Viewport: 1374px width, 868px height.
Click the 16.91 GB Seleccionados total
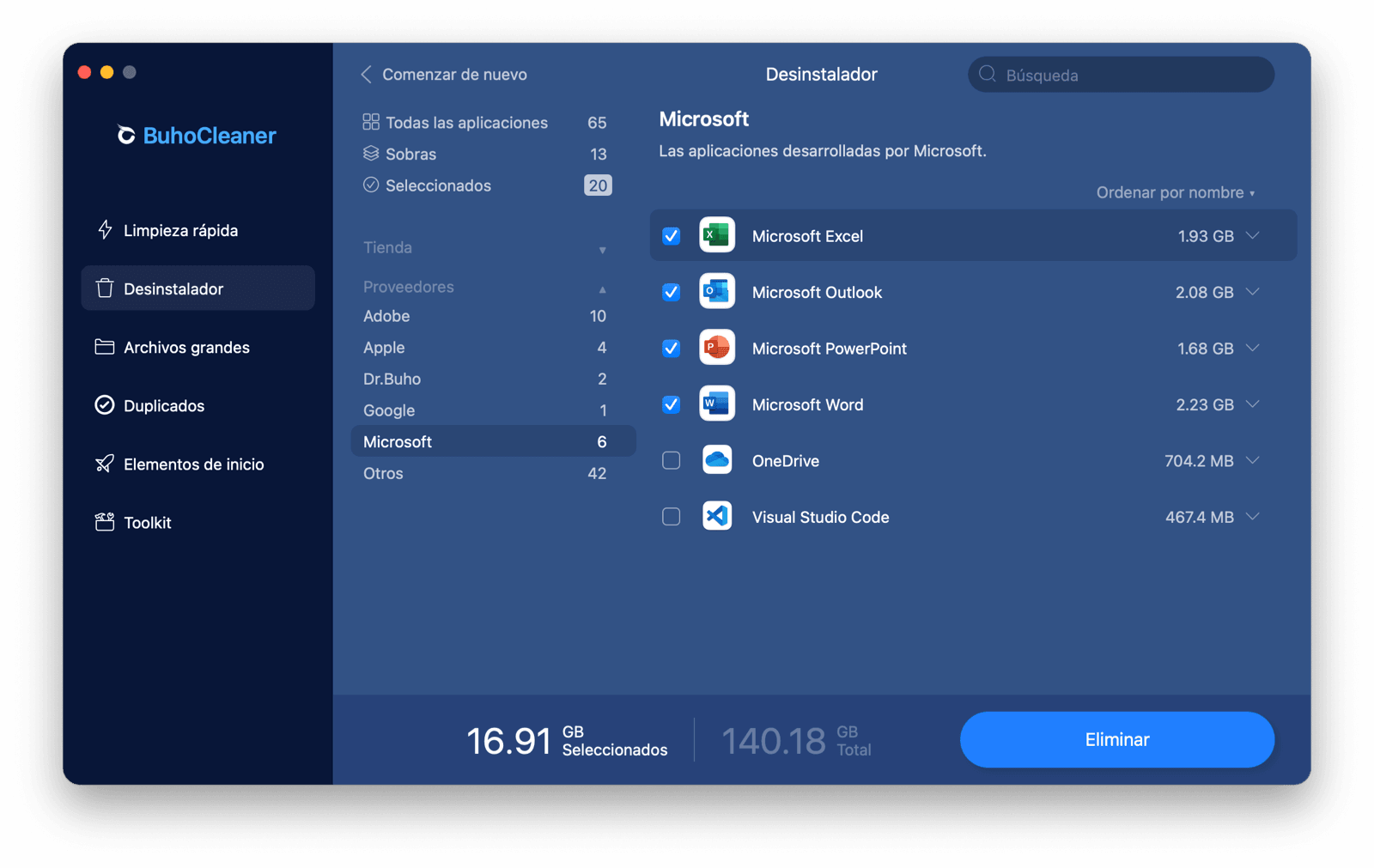coord(567,740)
